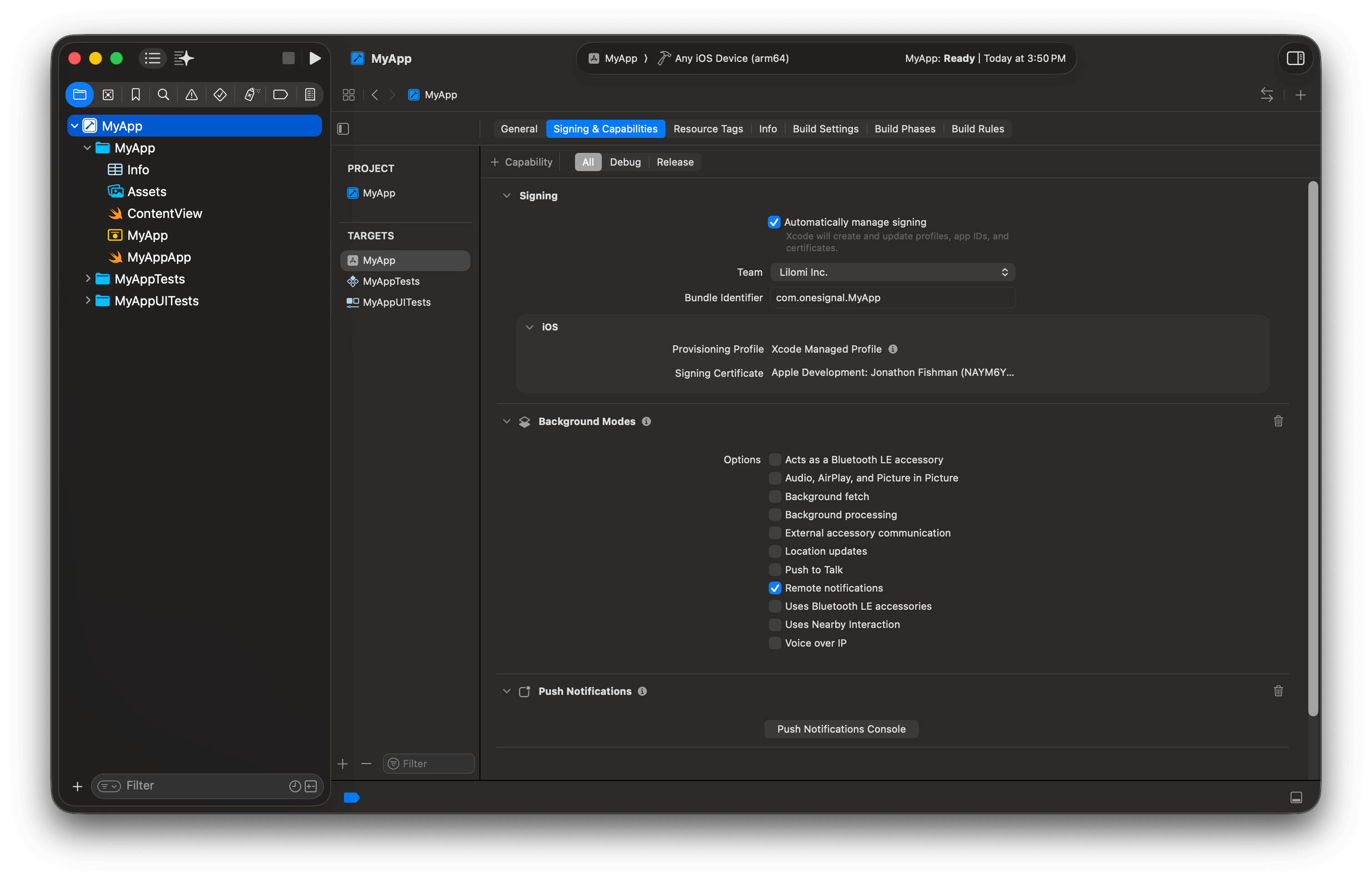1372x881 pixels.
Task: Switch to the General tab
Action: (x=519, y=129)
